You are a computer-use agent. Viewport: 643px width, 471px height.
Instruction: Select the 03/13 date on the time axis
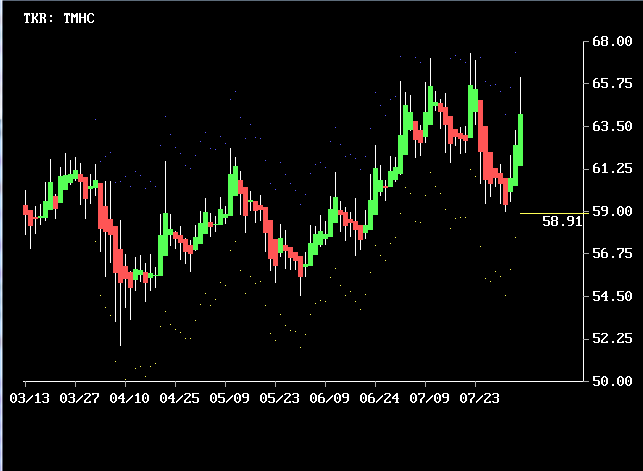27,398
